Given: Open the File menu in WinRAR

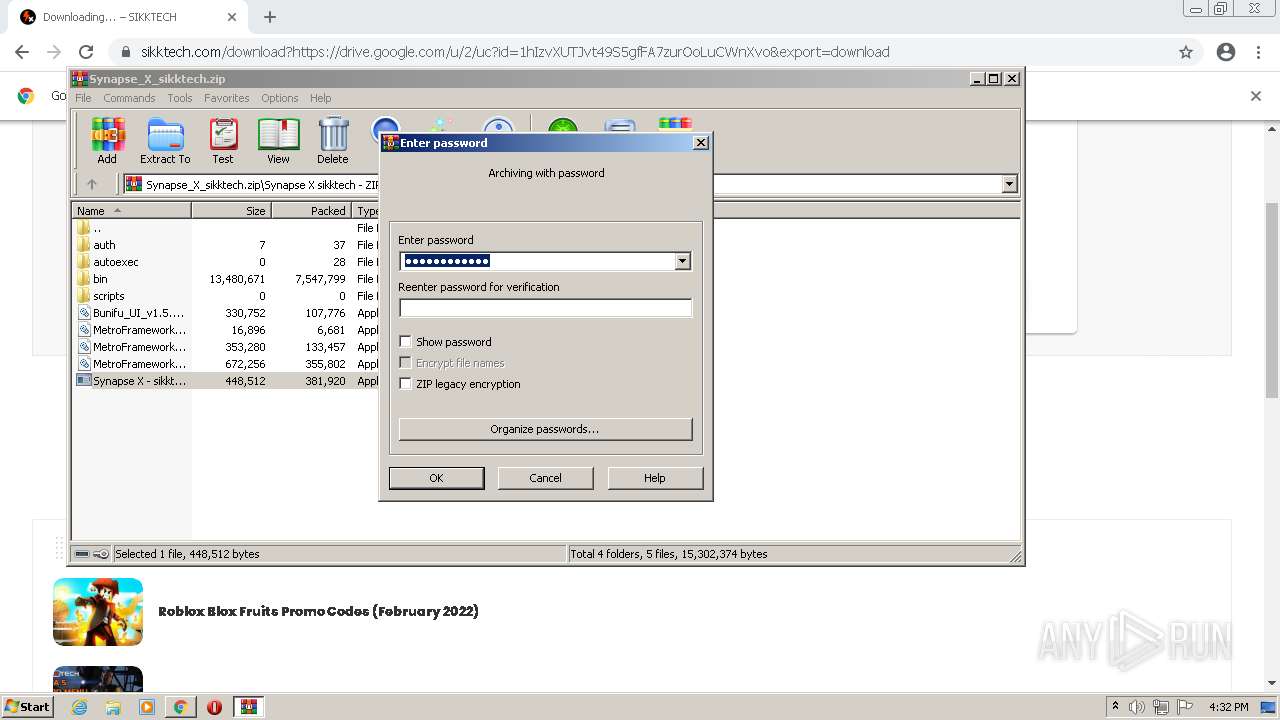Looking at the screenshot, I should pos(83,98).
